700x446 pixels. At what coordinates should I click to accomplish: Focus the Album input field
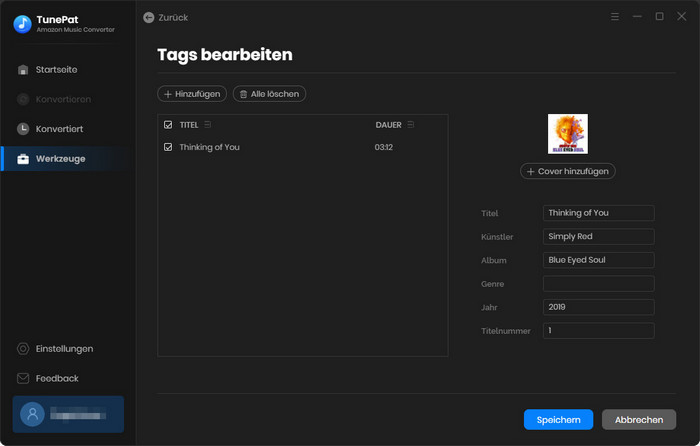599,260
